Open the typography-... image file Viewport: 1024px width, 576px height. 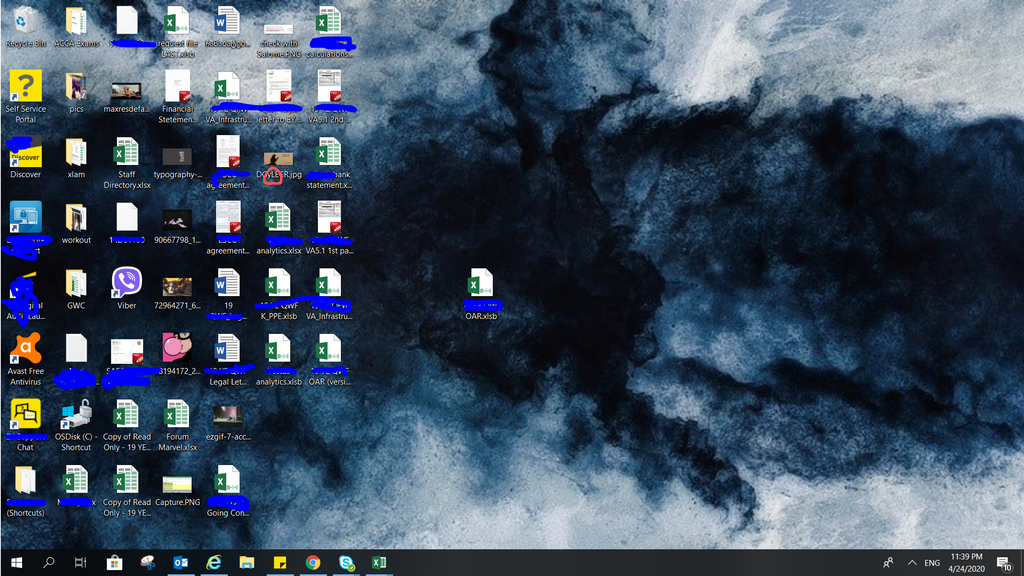click(177, 163)
